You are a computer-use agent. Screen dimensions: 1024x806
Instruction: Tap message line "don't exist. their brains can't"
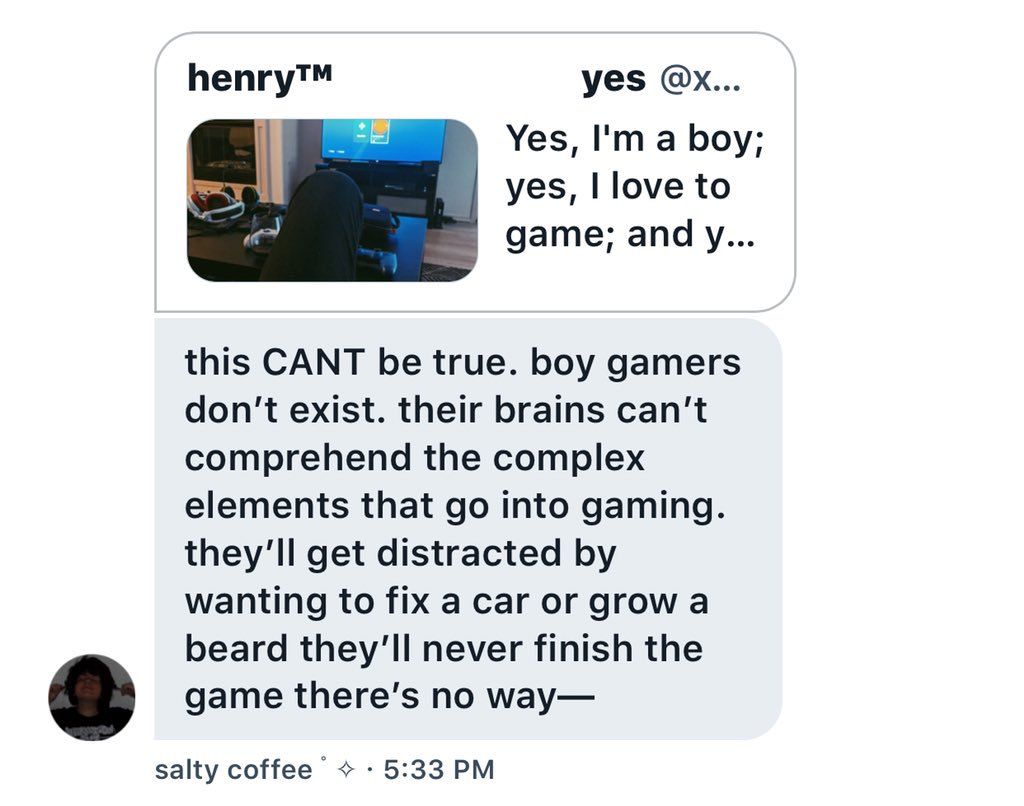click(445, 411)
